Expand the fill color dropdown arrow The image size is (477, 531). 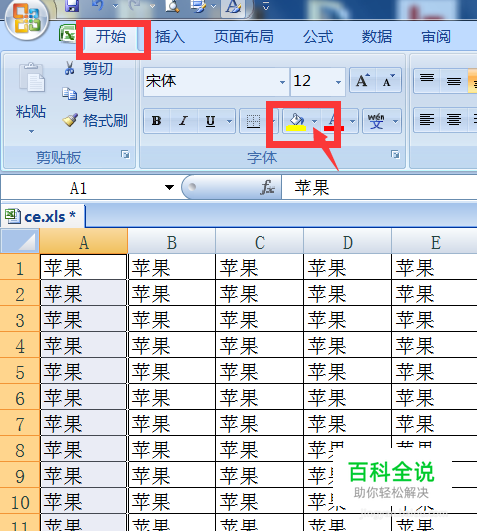(315, 121)
